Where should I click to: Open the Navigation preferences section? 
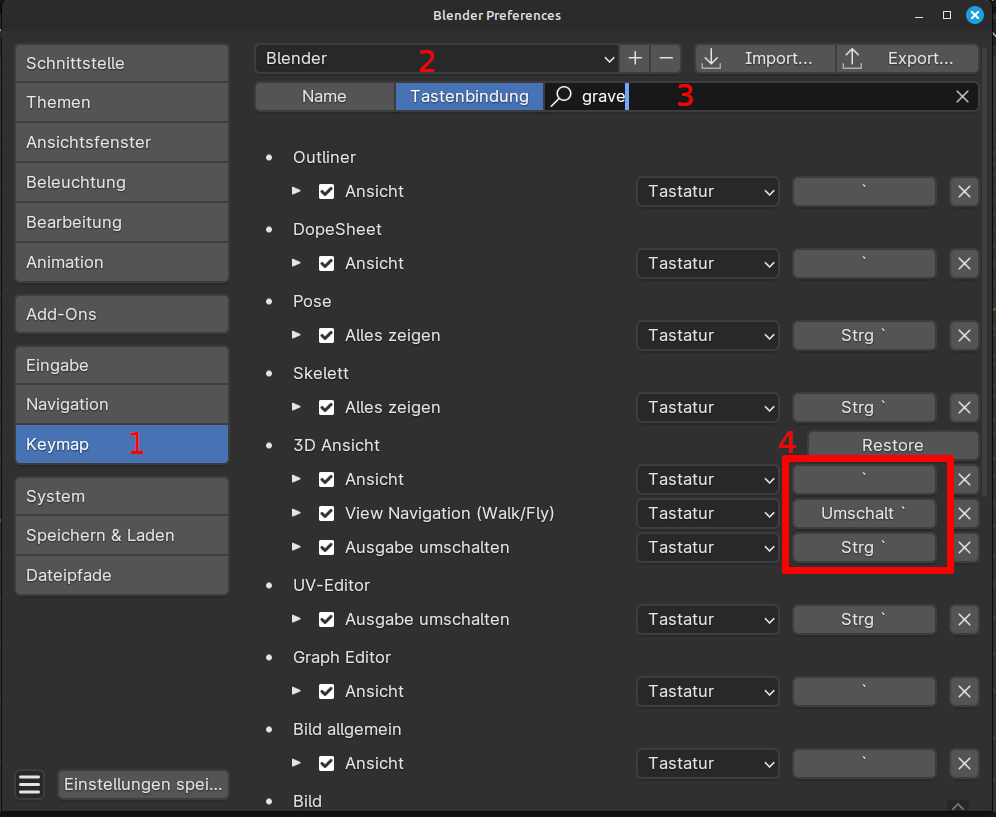(122, 405)
